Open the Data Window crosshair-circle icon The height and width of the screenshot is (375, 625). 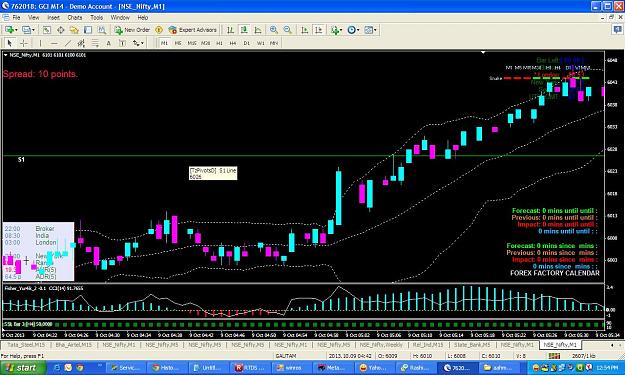(61, 30)
